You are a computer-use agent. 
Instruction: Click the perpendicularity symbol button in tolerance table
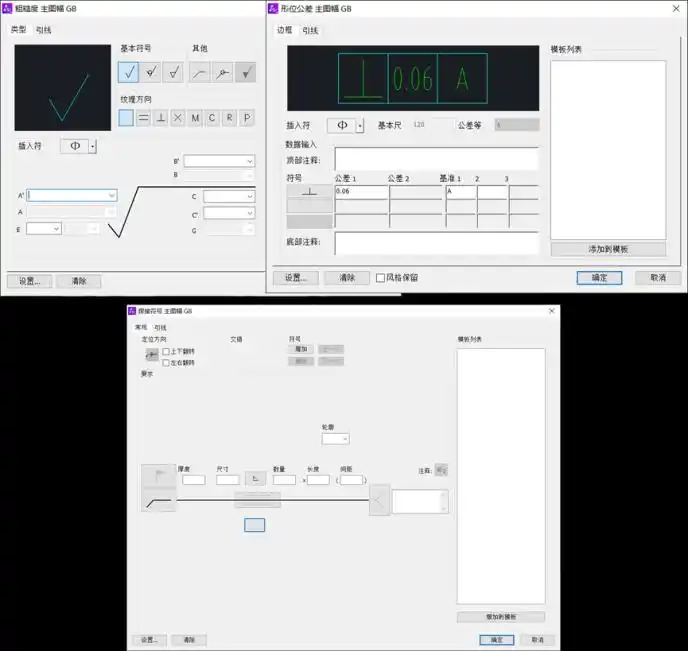(309, 191)
